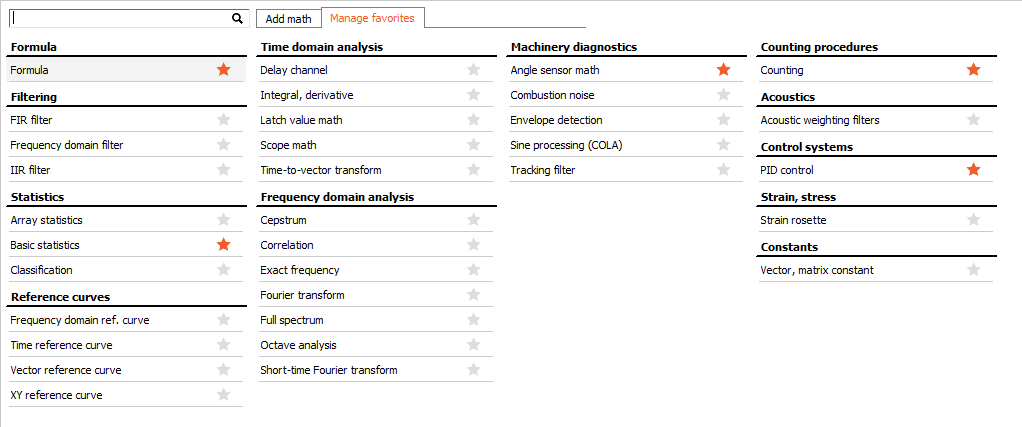Favorite the Strain rosette star
This screenshot has width=1022, height=427.
[973, 220]
